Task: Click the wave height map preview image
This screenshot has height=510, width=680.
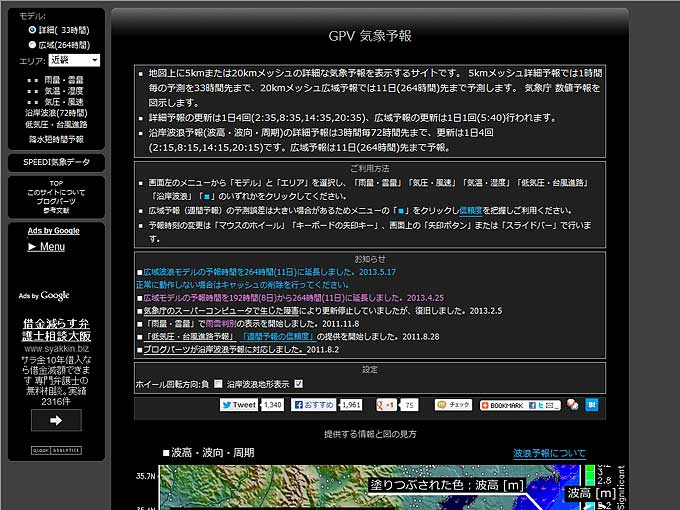Action: [x=370, y=487]
